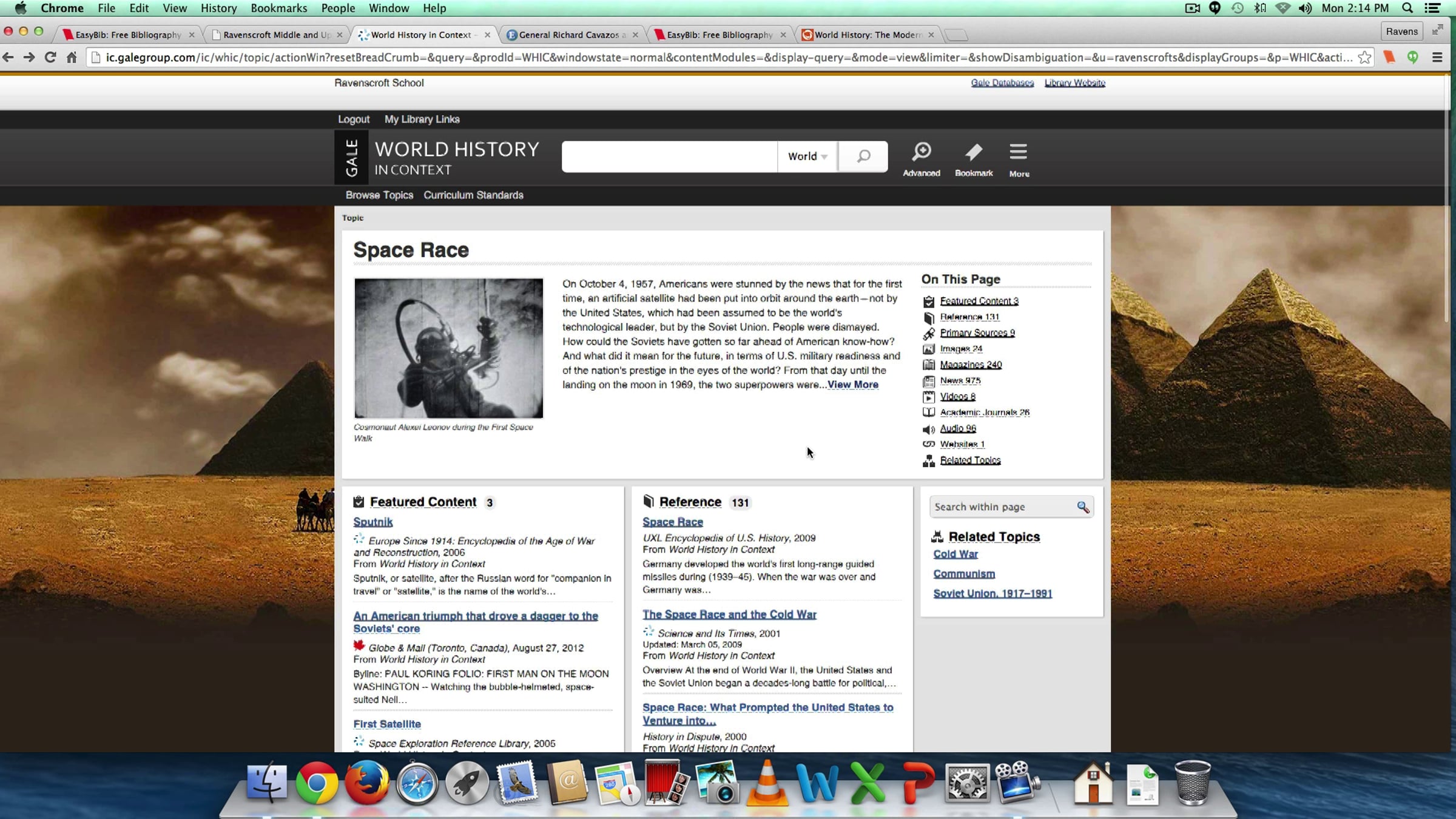Click View More link in summary

852,385
